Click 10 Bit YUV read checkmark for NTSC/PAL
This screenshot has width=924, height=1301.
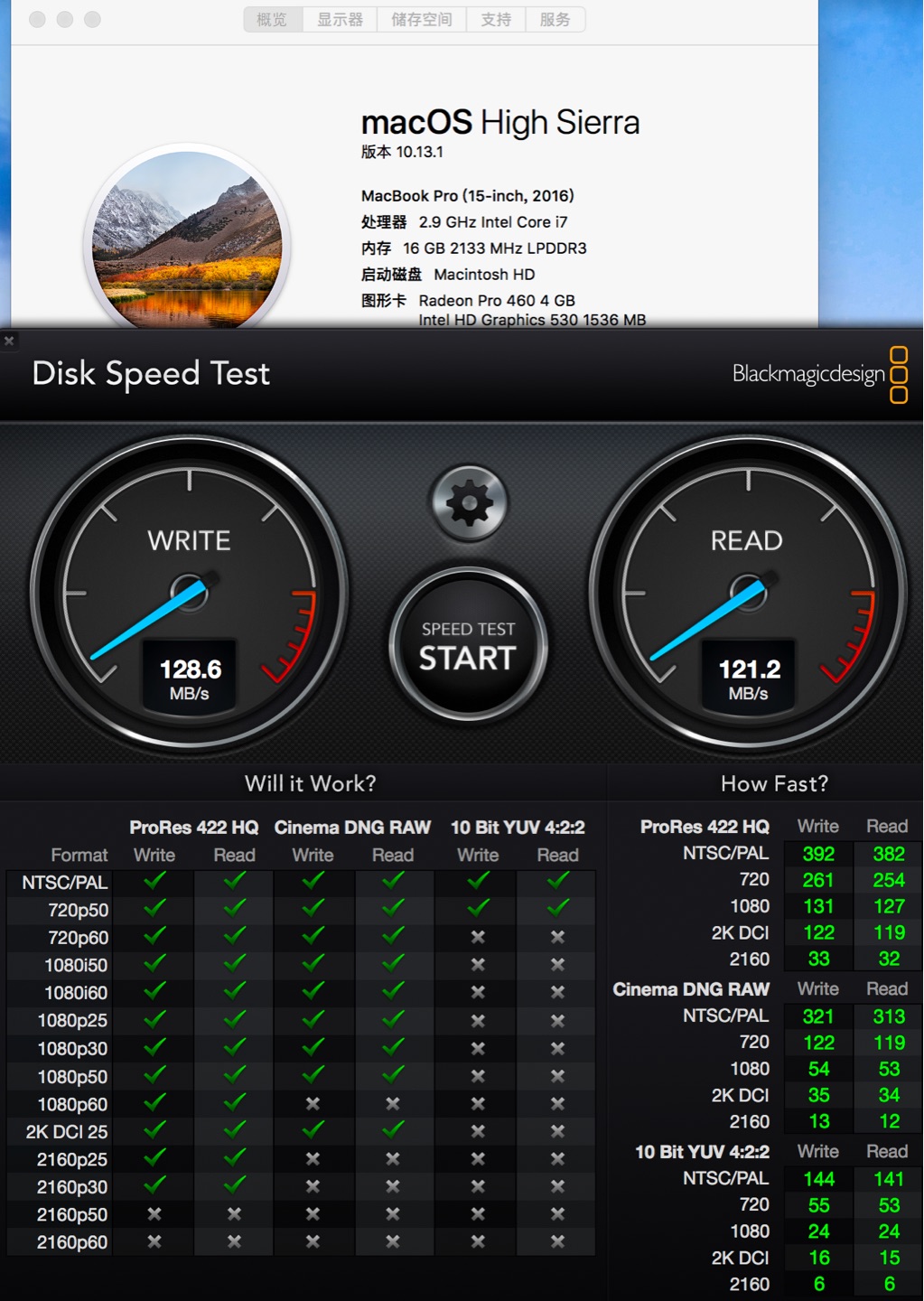tap(558, 880)
